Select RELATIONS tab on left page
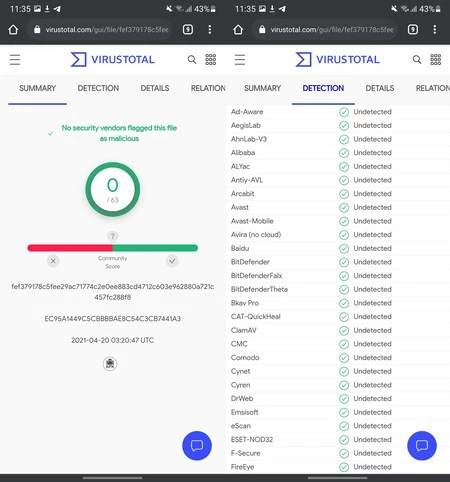Screen dimensions: 450x482 pyautogui.click(x=208, y=88)
